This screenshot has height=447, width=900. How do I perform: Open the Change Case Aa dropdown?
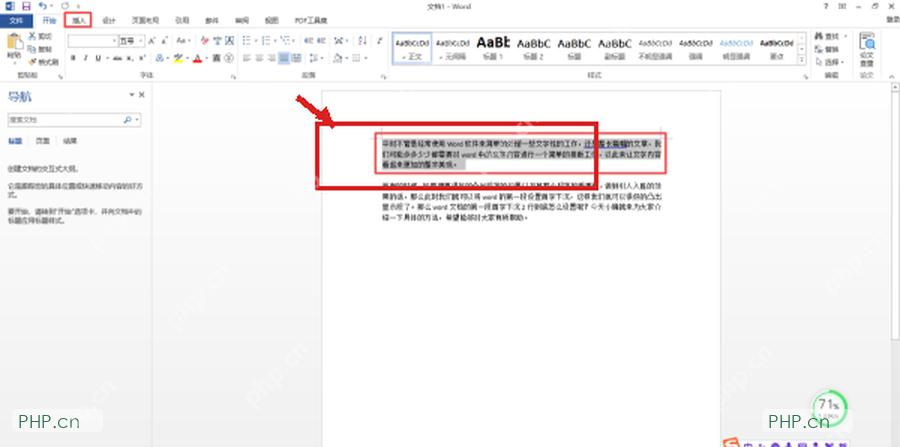183,41
